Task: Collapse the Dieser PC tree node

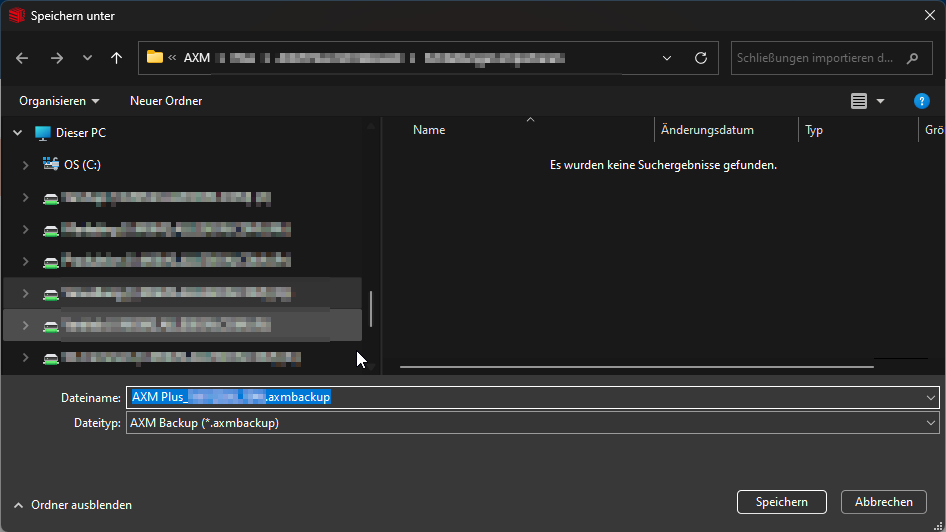Action: [16, 133]
